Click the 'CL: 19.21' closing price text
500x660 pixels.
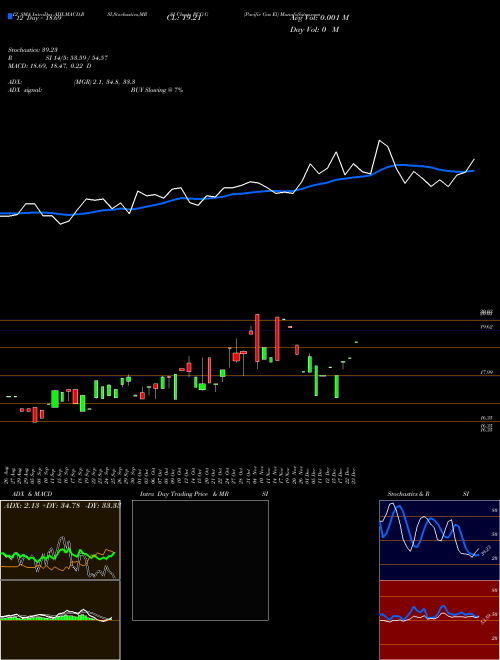183,19
